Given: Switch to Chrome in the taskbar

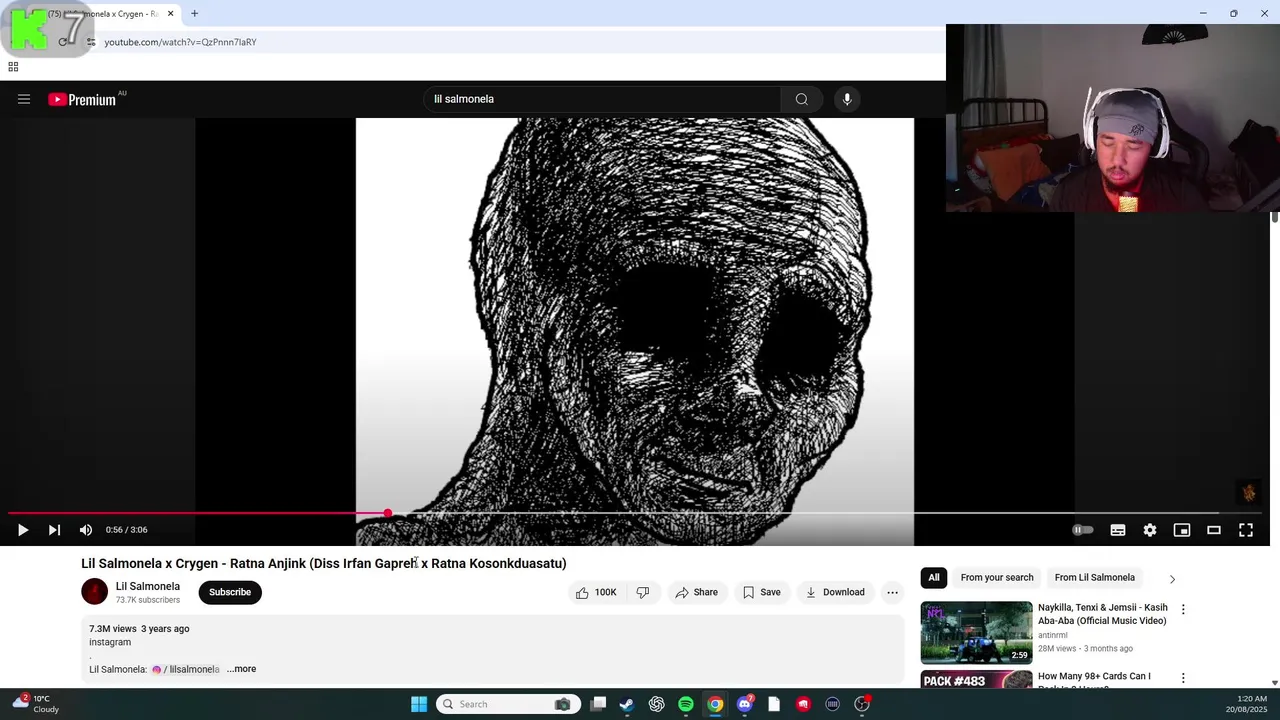Looking at the screenshot, I should pos(715,704).
